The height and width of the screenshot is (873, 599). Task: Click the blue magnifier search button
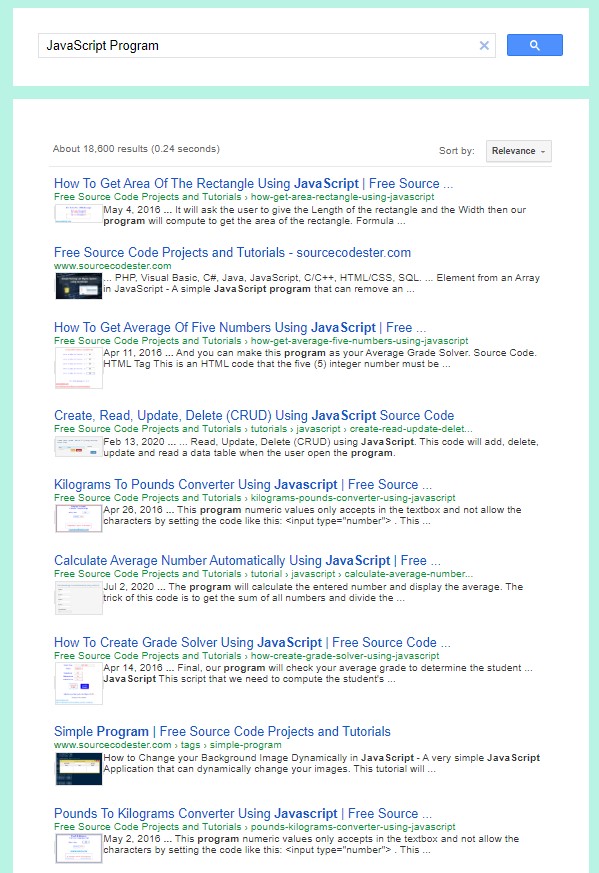(534, 45)
